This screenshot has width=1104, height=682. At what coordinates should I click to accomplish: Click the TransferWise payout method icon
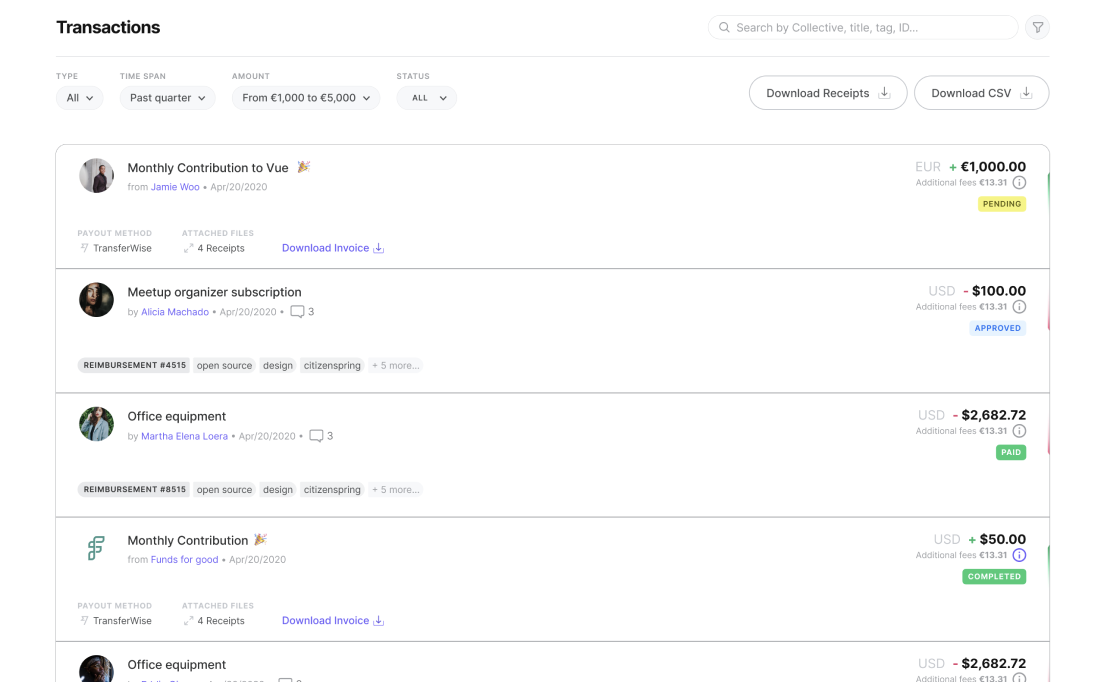(x=83, y=247)
